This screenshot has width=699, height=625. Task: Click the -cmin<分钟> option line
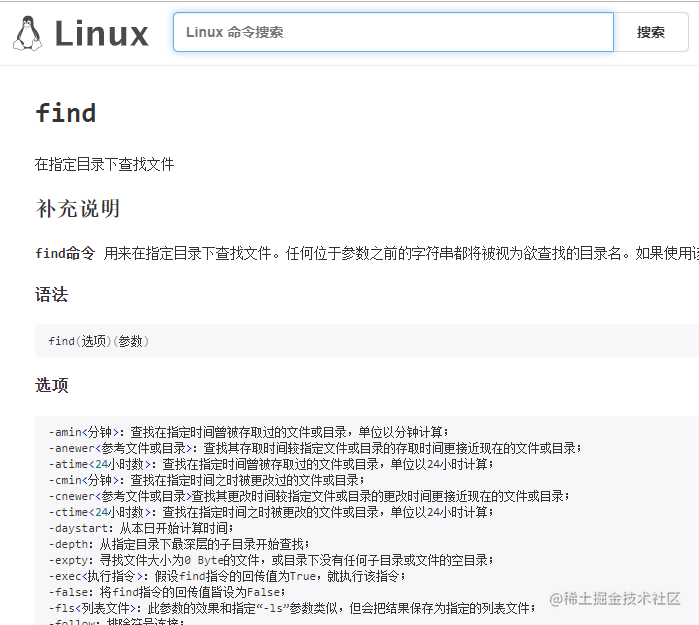click(206, 480)
